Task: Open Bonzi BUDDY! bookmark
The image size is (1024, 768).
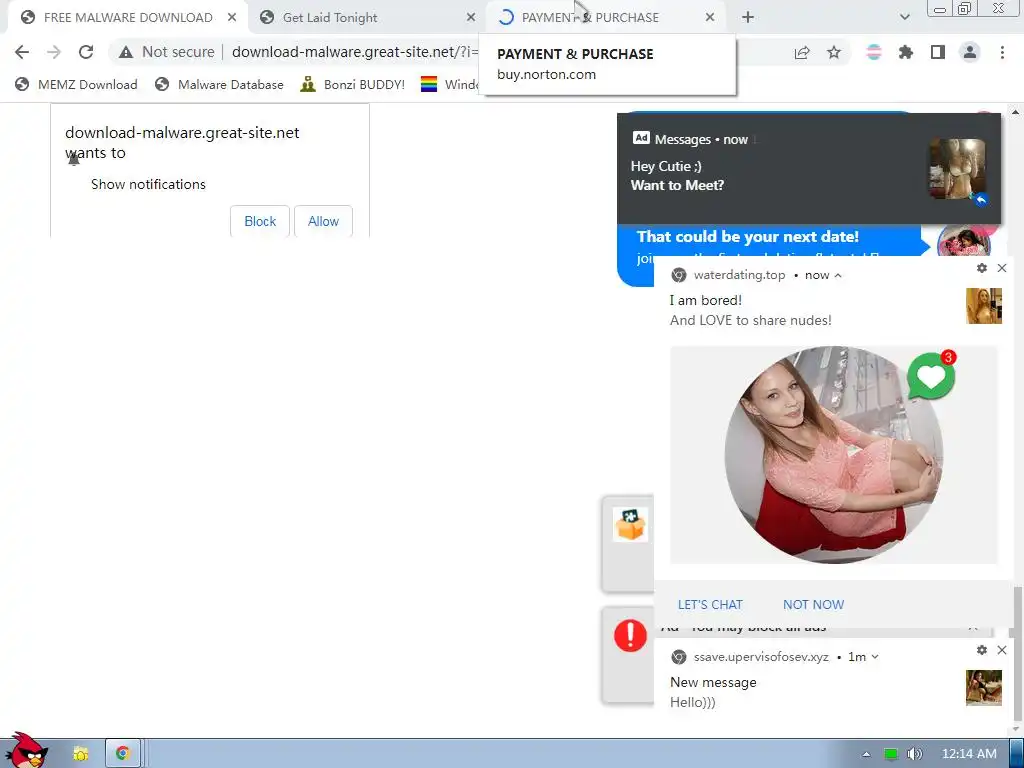Action: coord(353,84)
